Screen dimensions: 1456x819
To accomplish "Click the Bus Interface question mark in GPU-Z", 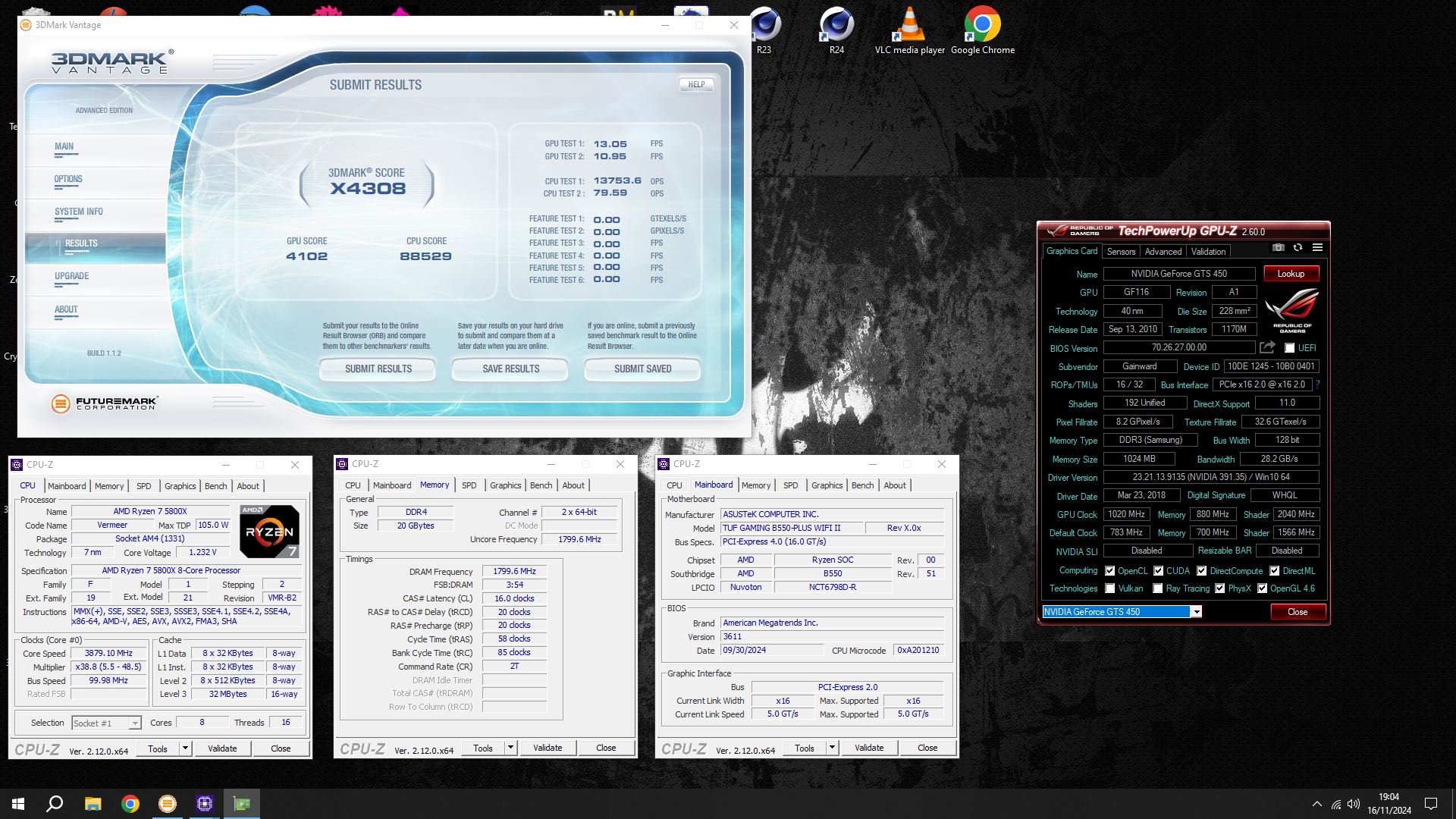I will (1318, 384).
